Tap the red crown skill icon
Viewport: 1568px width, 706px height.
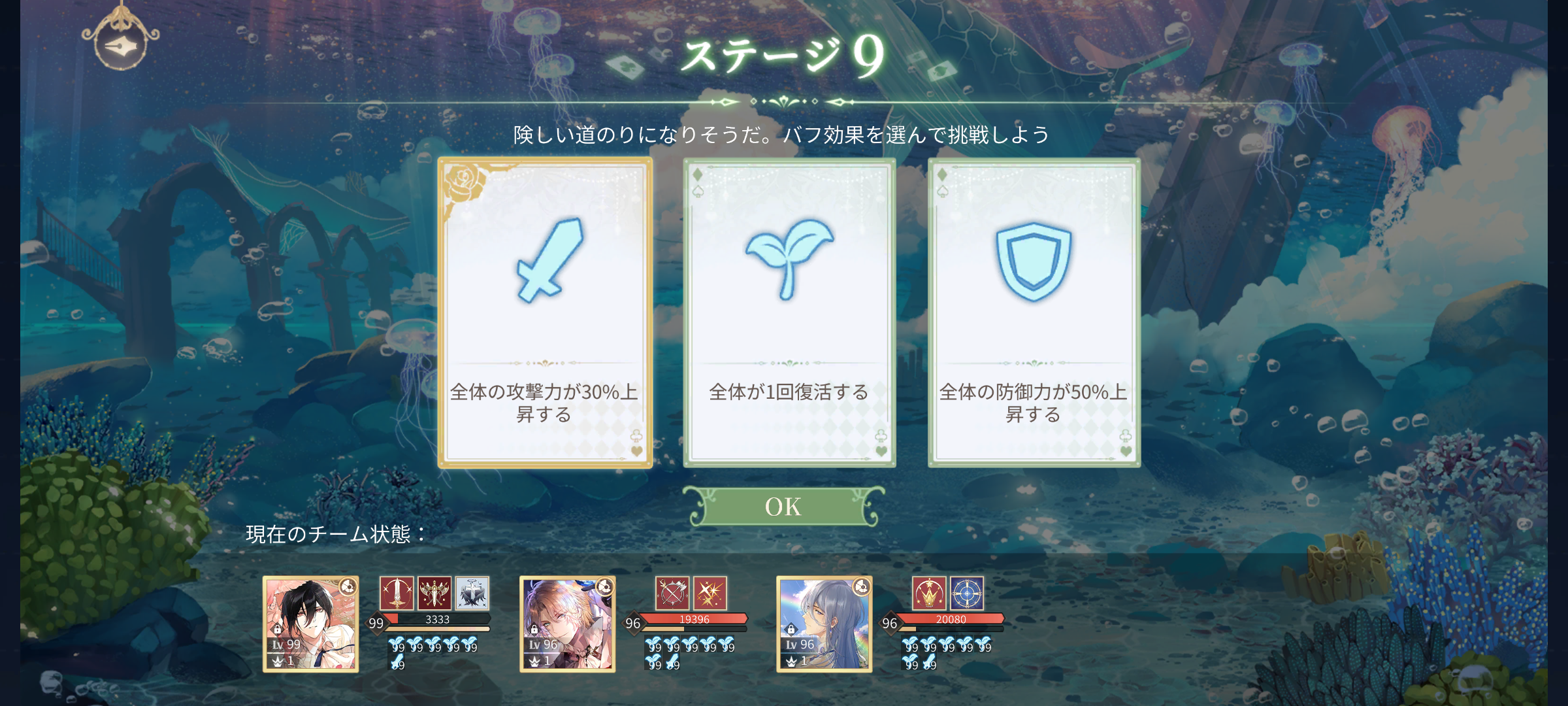click(929, 593)
